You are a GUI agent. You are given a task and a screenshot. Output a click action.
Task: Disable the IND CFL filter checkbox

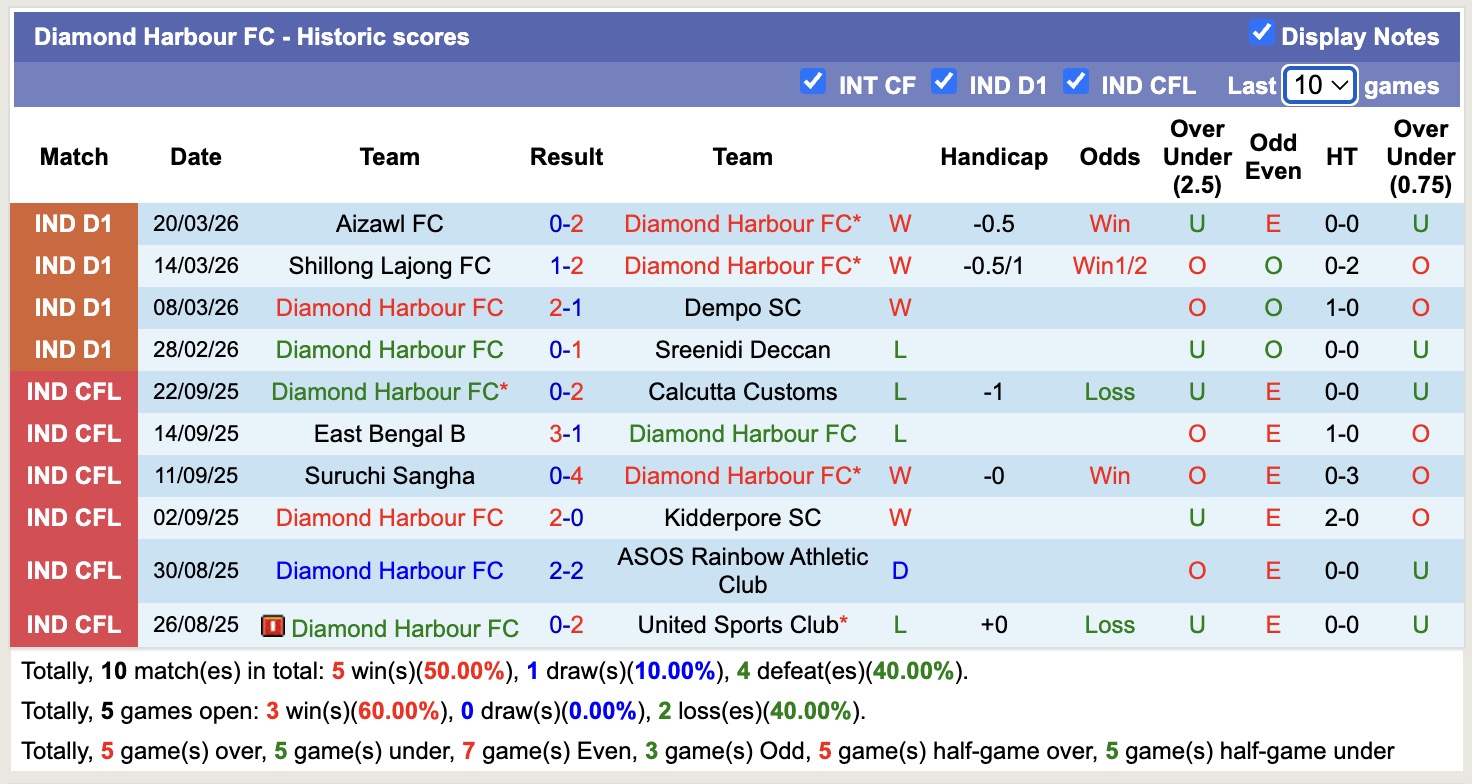(x=1076, y=82)
